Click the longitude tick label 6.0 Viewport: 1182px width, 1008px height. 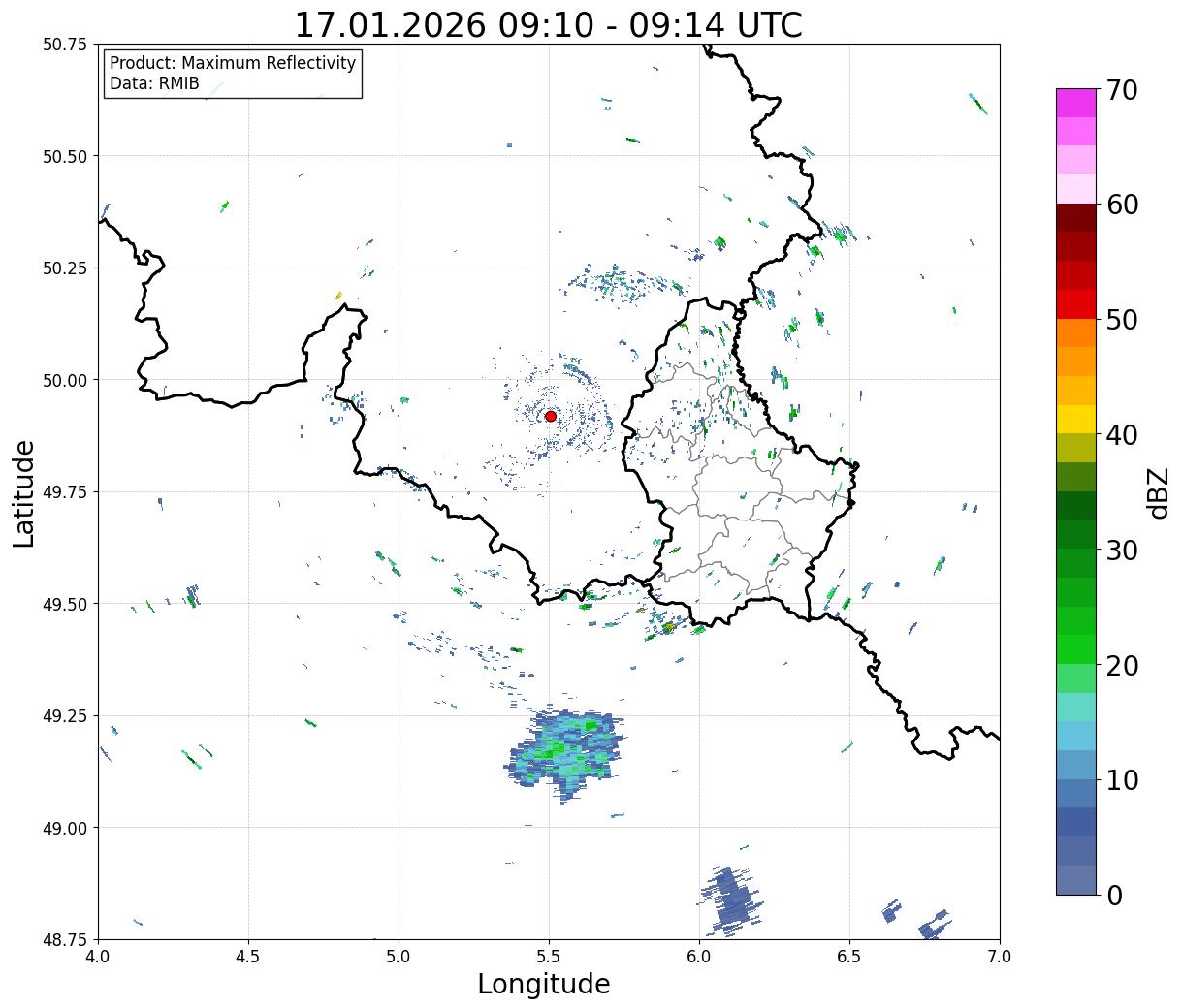coord(699,956)
